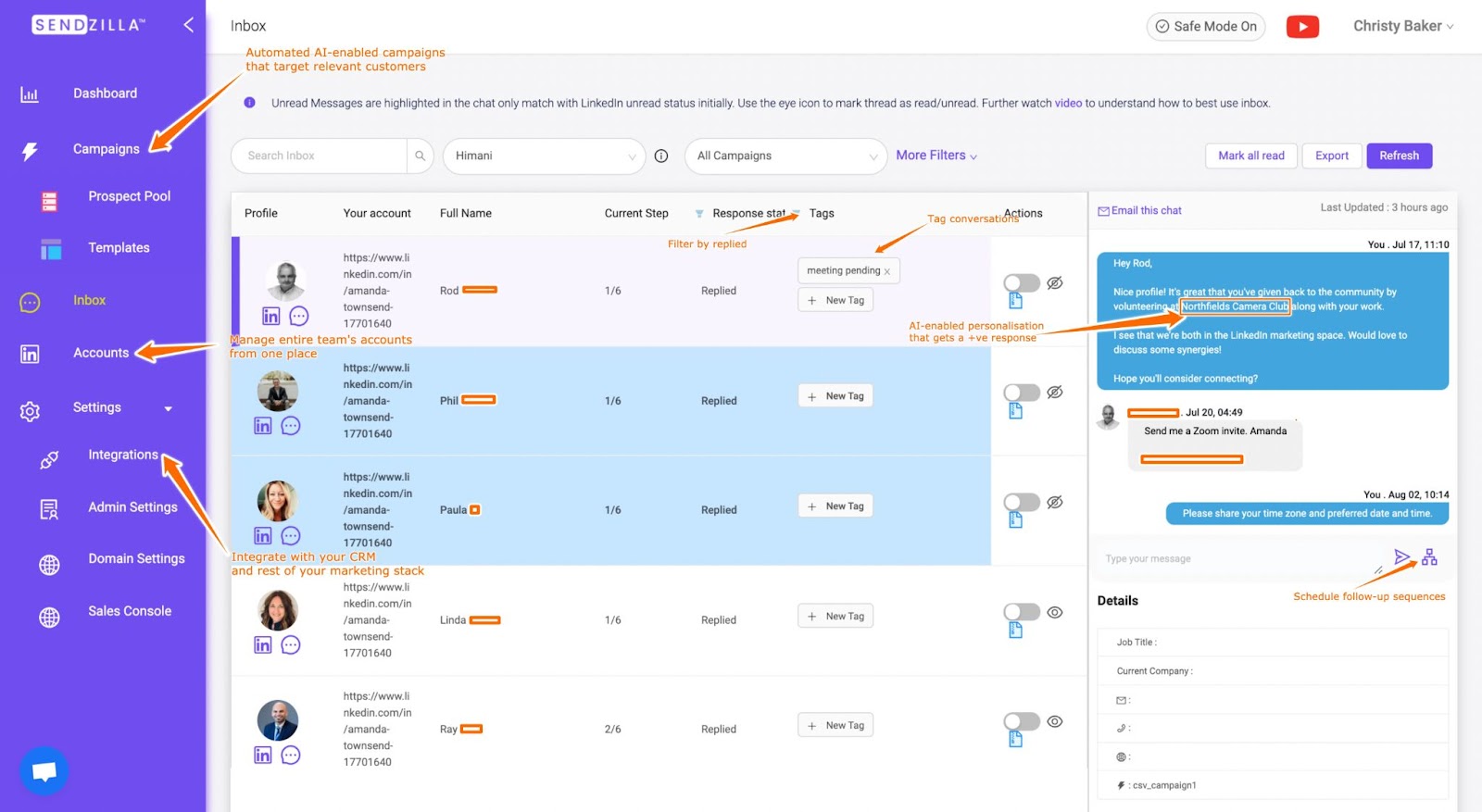Click the Type your message field

pyautogui.click(x=1237, y=558)
